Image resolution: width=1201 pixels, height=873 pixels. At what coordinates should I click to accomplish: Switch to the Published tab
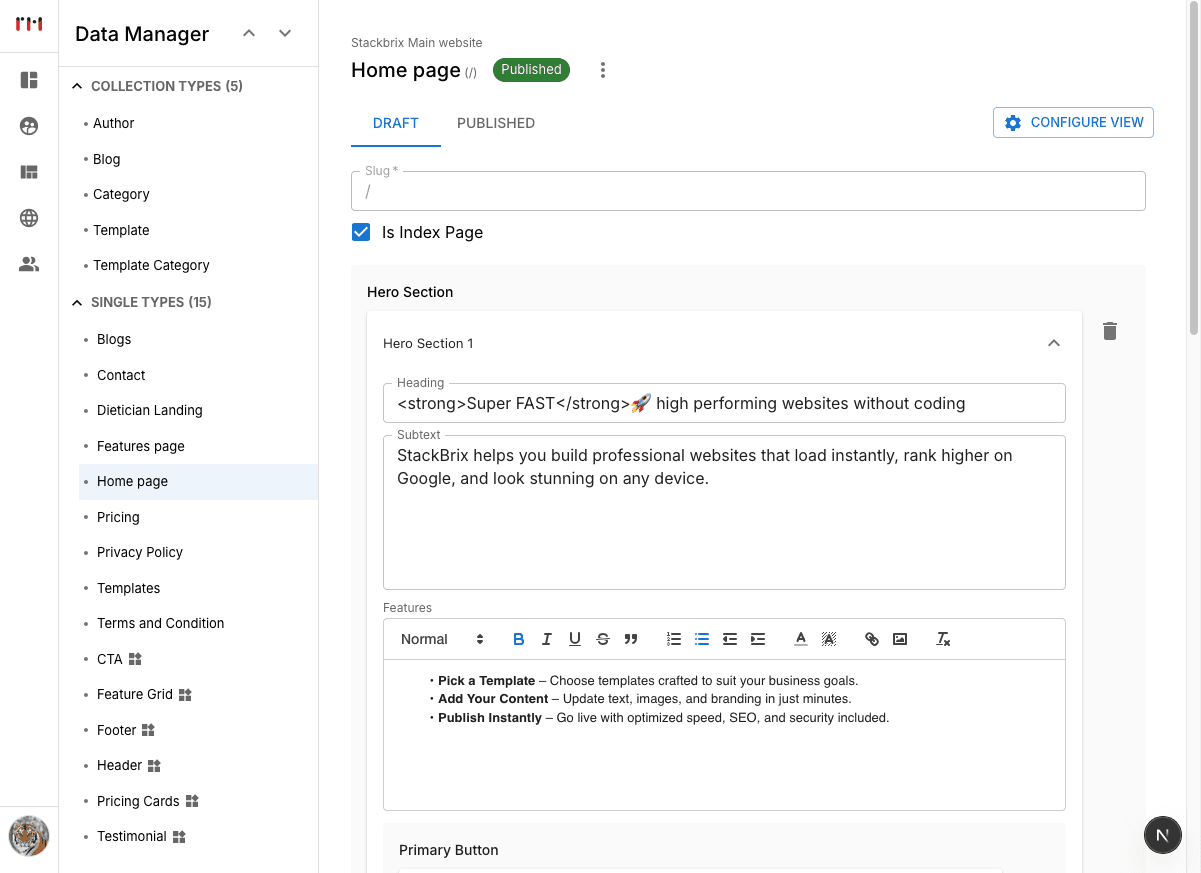point(495,123)
